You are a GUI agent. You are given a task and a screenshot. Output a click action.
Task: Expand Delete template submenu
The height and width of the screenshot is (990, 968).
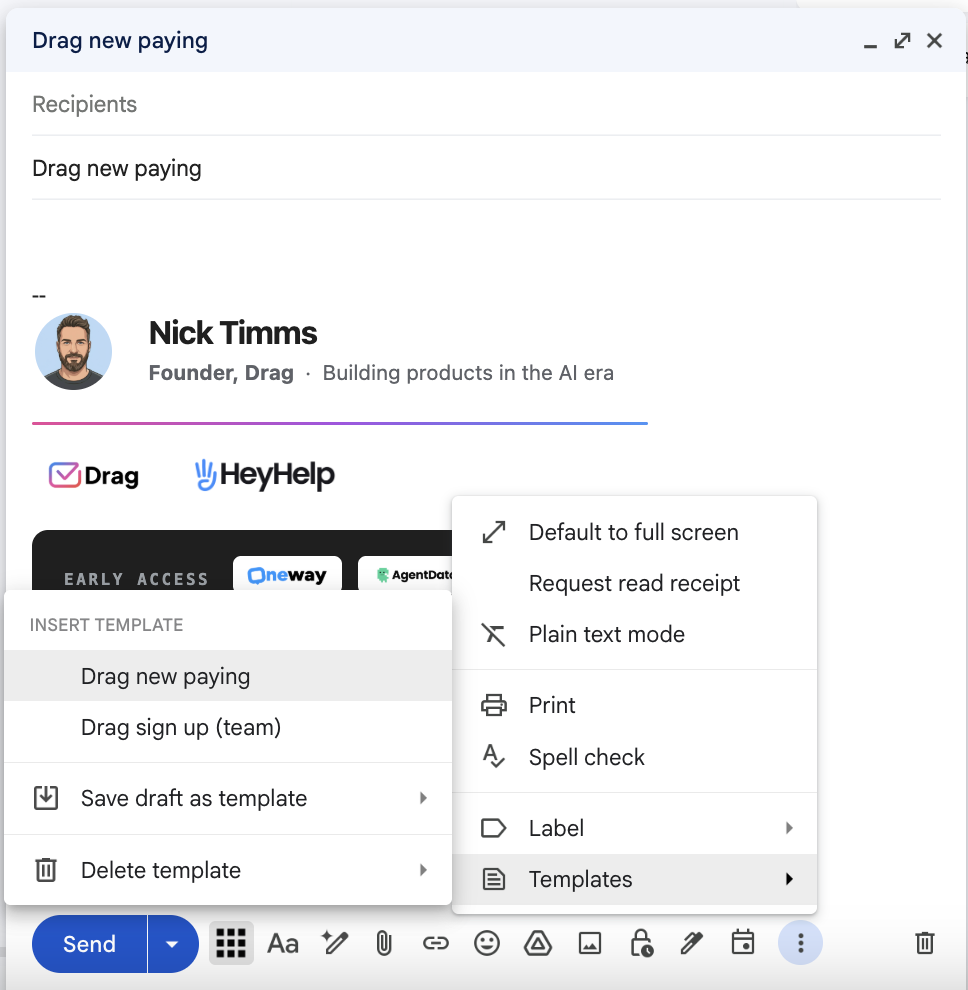click(x=228, y=870)
